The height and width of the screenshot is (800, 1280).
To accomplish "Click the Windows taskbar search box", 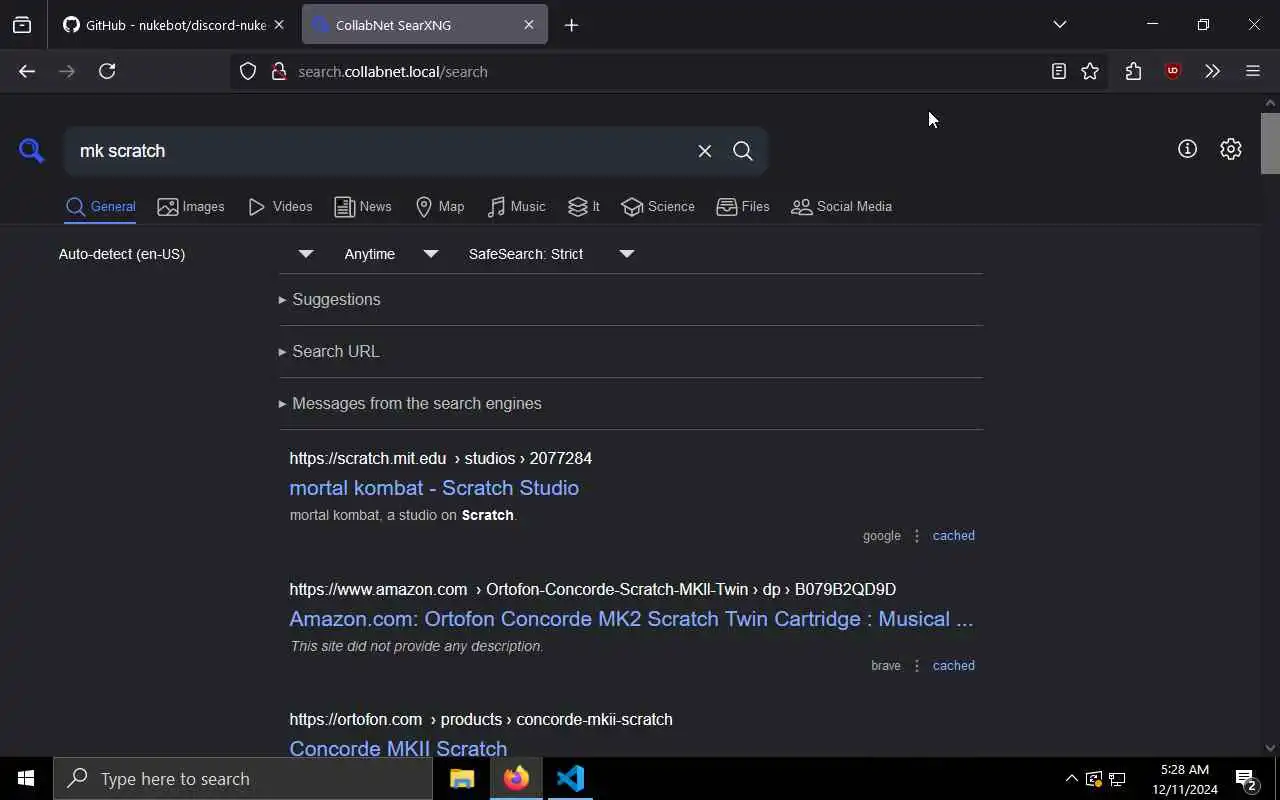I will [243, 778].
